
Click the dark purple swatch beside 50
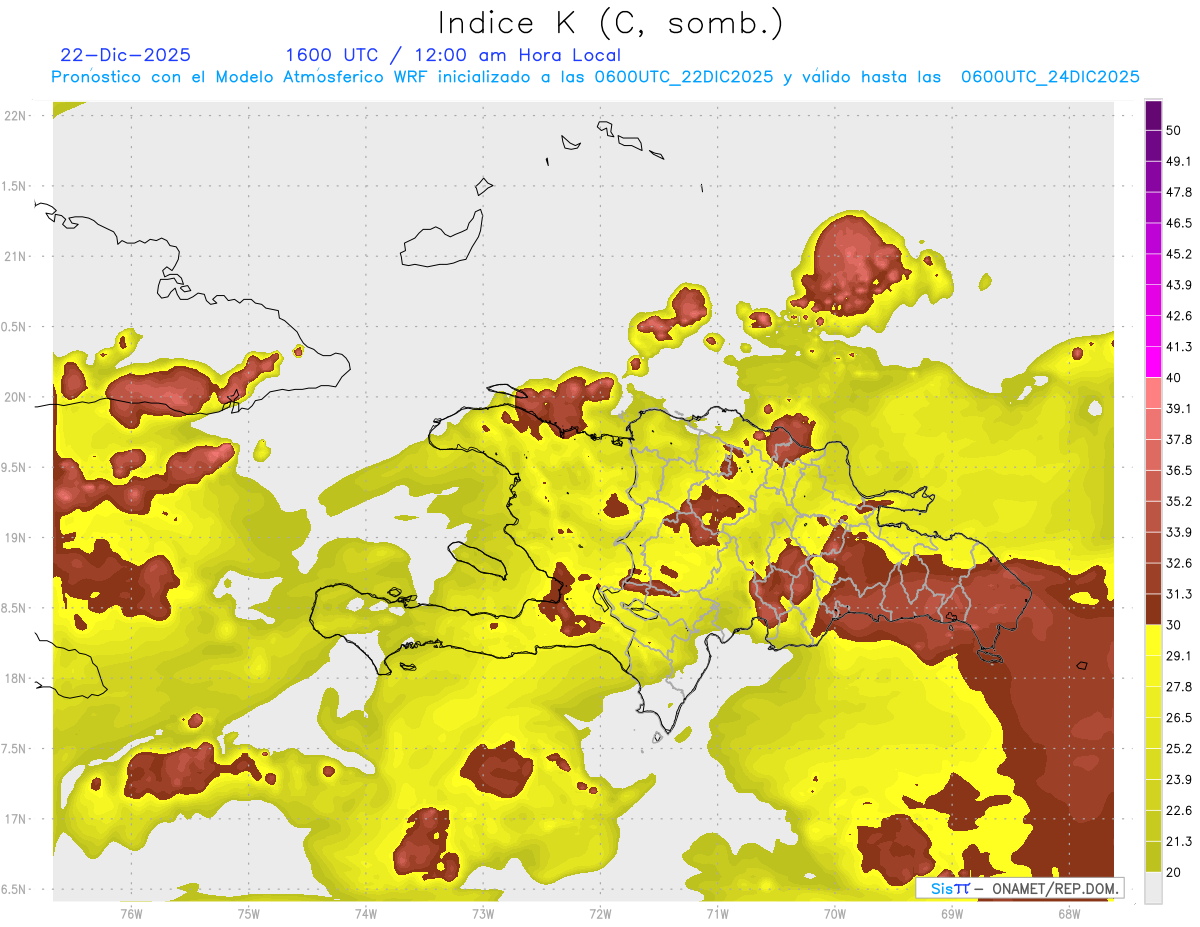[x=1154, y=116]
